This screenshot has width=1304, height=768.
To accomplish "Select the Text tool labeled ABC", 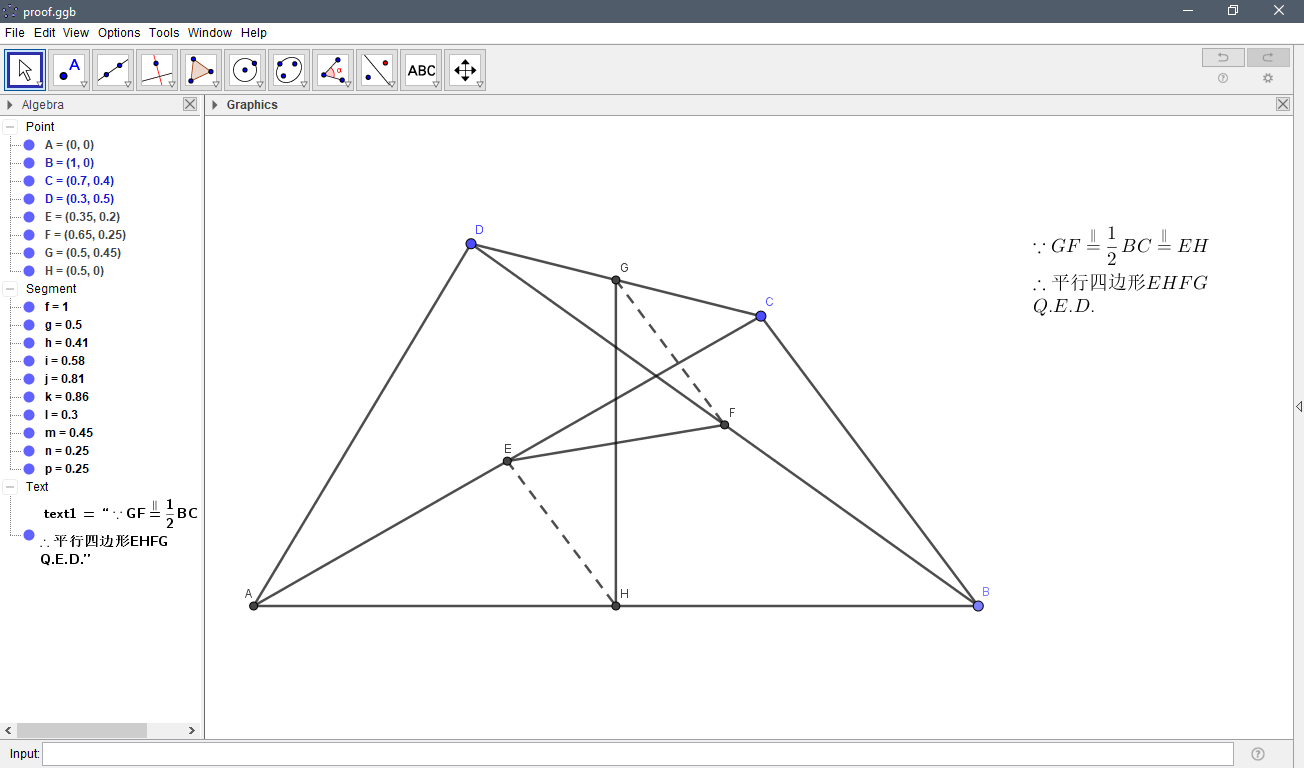I will (421, 69).
